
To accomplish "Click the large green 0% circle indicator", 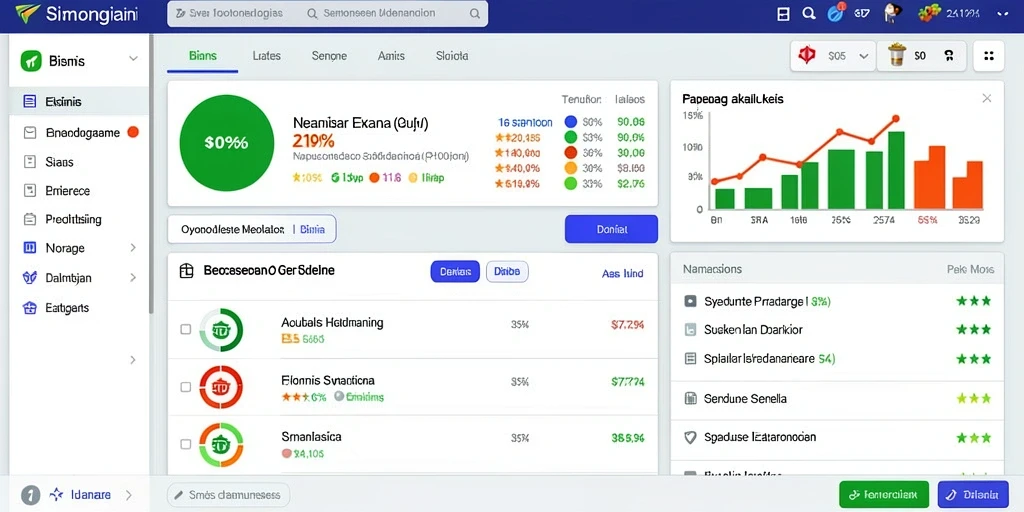I will pyautogui.click(x=227, y=142).
